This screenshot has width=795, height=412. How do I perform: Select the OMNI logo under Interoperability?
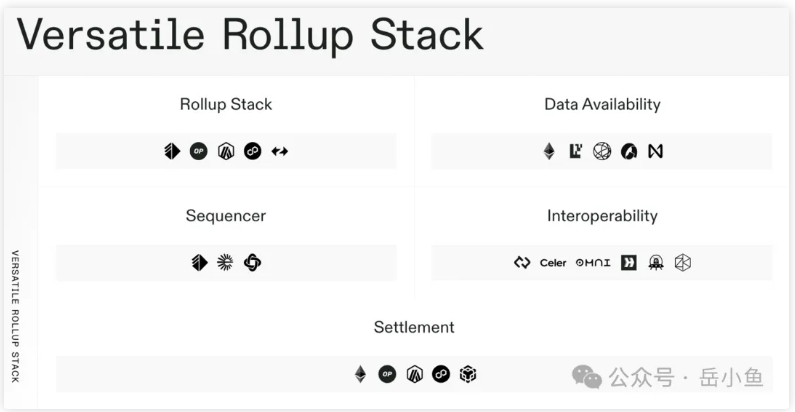click(x=593, y=263)
